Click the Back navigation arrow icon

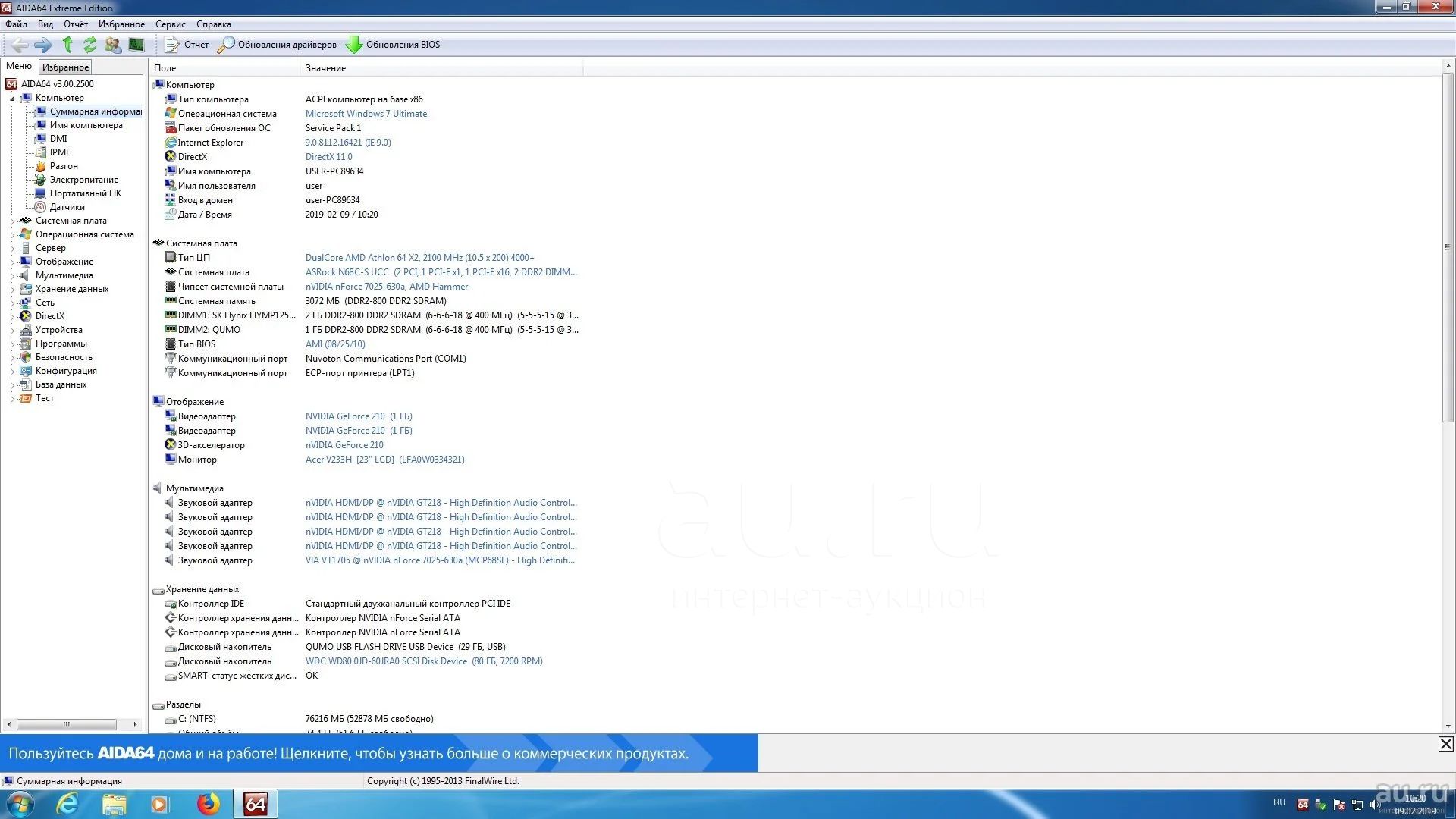point(20,45)
